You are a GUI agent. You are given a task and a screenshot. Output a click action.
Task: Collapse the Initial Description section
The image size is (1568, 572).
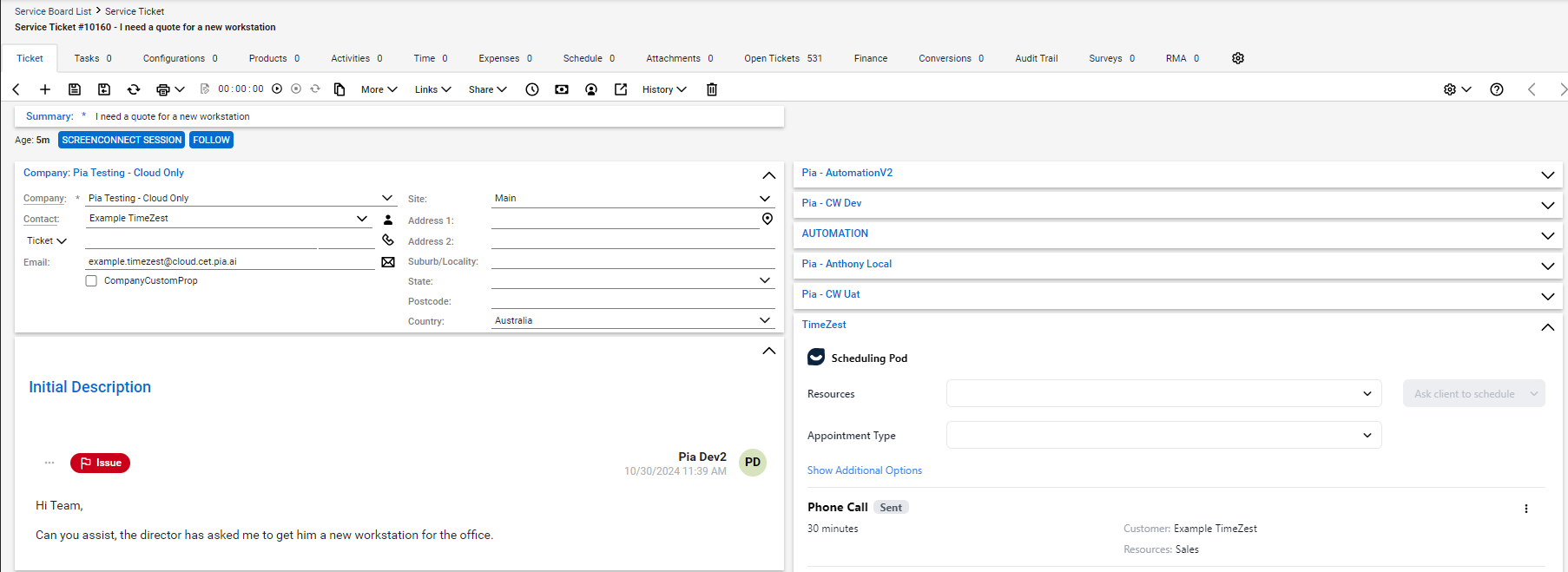click(769, 351)
